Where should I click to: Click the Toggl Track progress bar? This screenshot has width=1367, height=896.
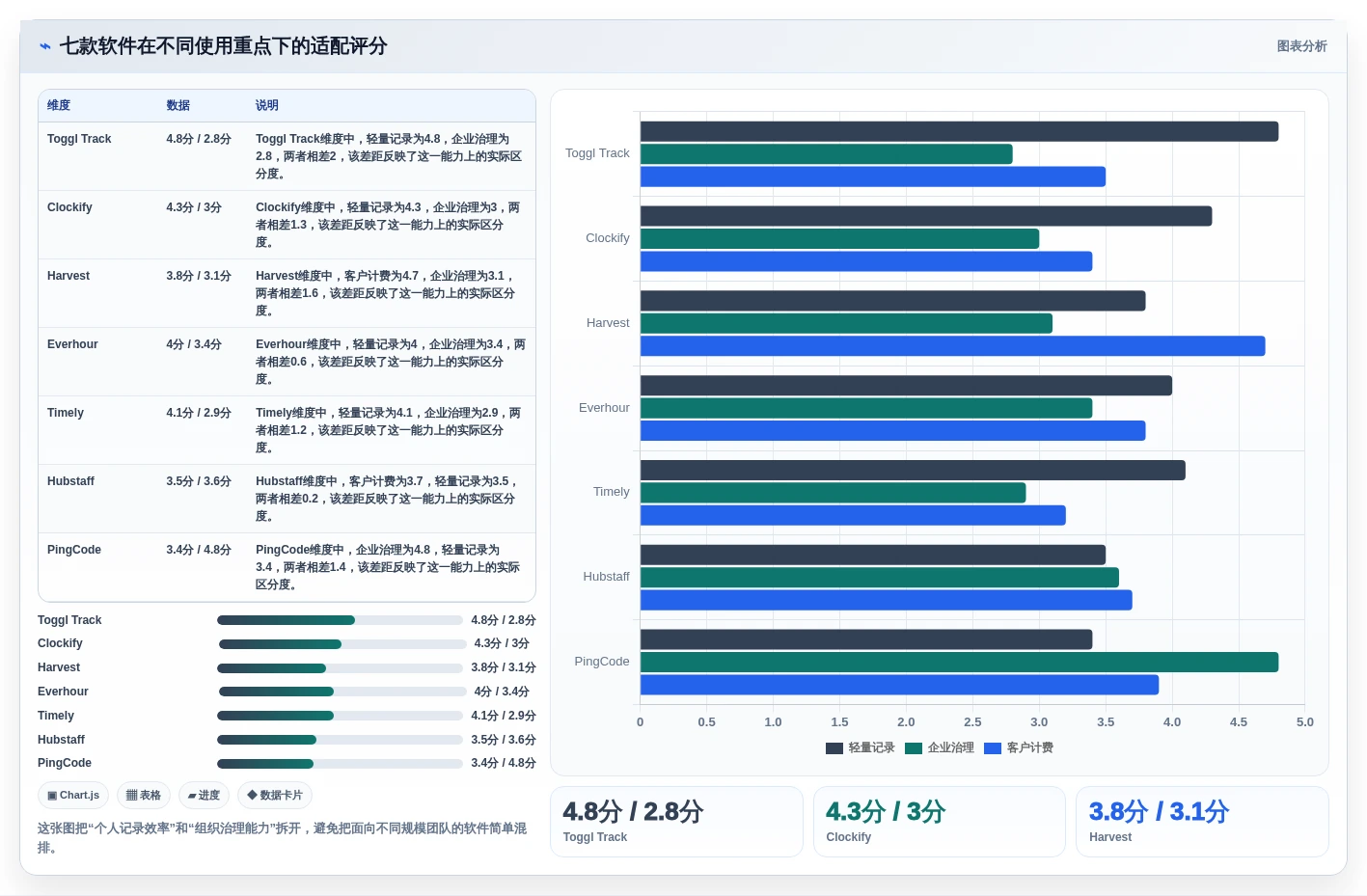(x=340, y=620)
